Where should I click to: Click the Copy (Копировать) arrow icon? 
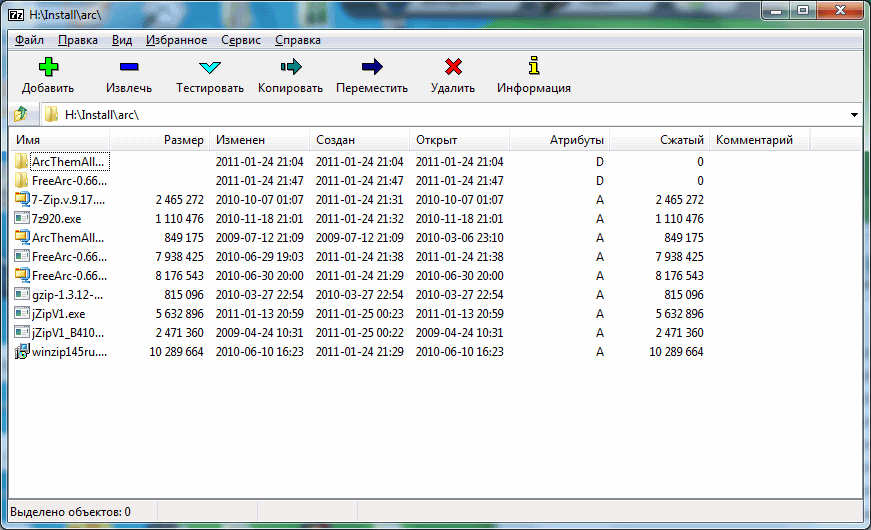click(x=291, y=67)
